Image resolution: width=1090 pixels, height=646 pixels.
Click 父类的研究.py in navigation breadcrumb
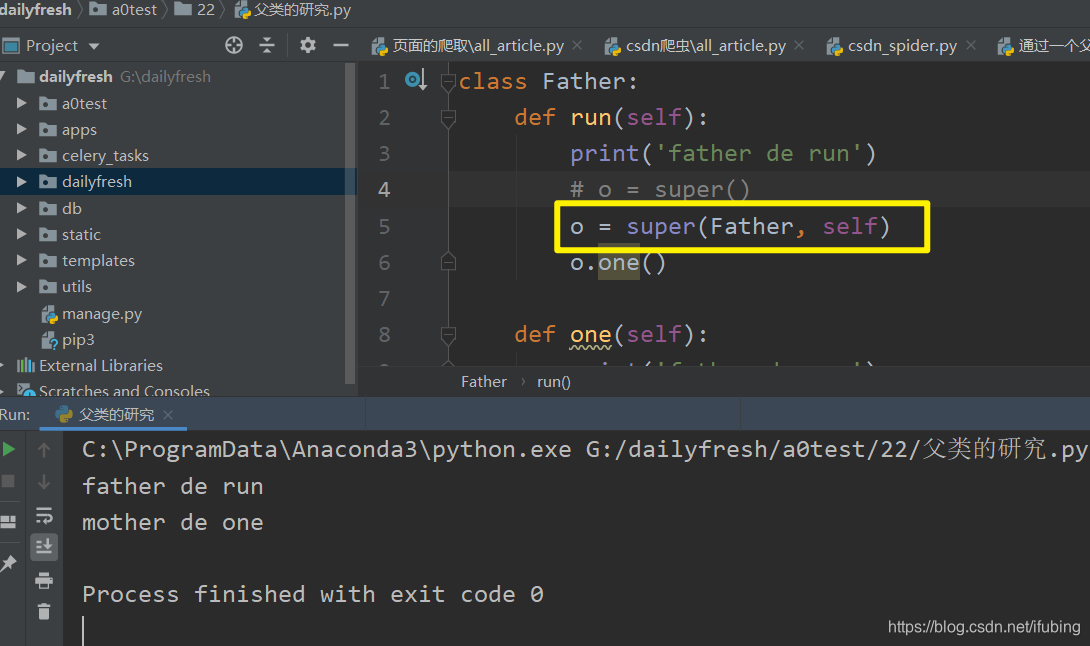pyautogui.click(x=293, y=10)
